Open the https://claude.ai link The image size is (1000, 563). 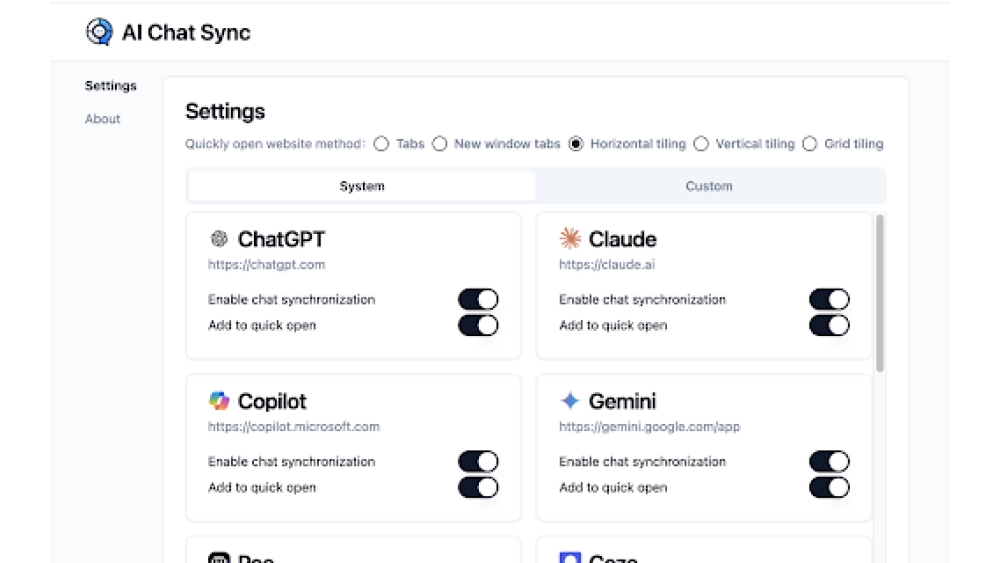[x=607, y=265]
